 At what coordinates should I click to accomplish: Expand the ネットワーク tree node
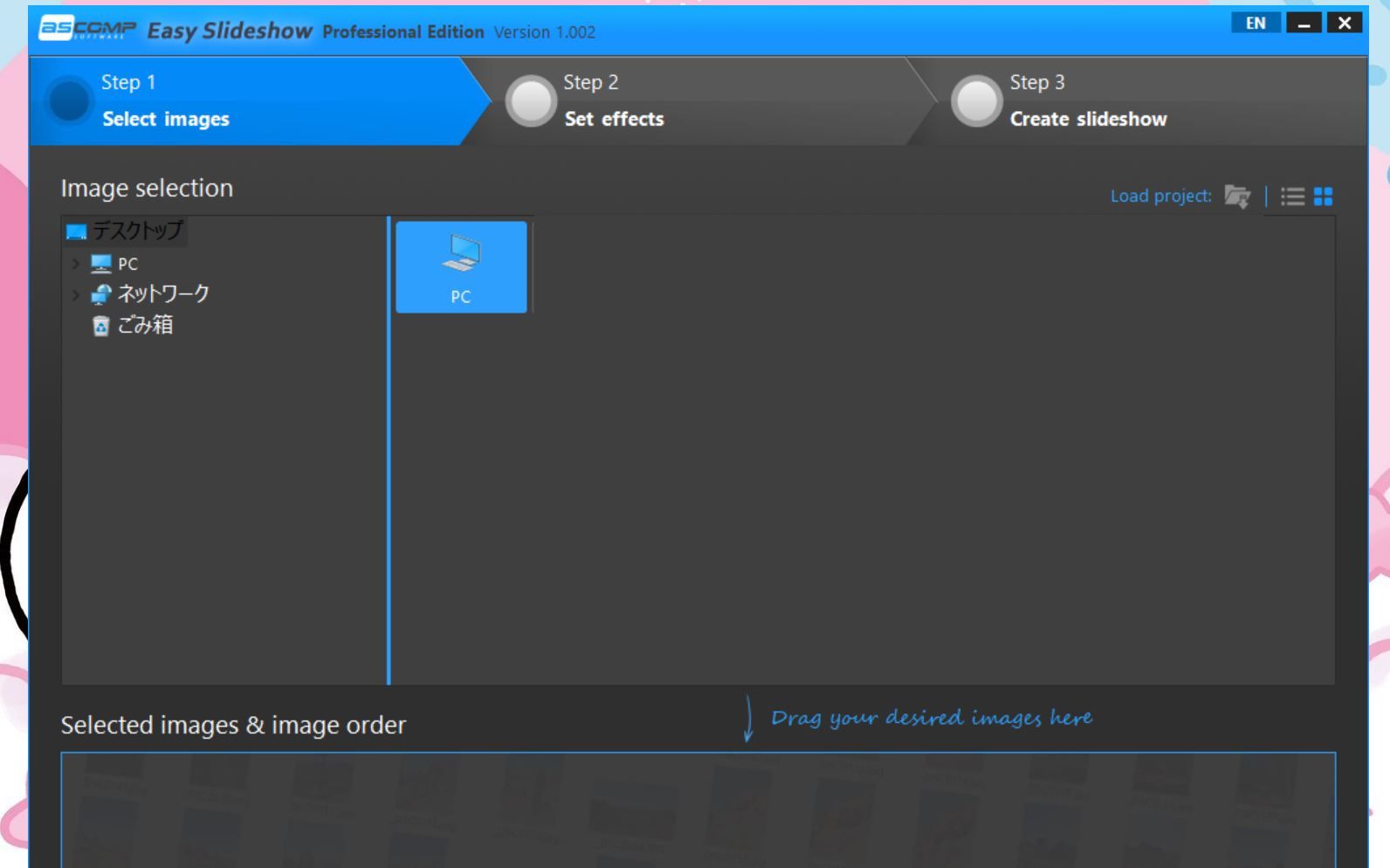point(76,294)
